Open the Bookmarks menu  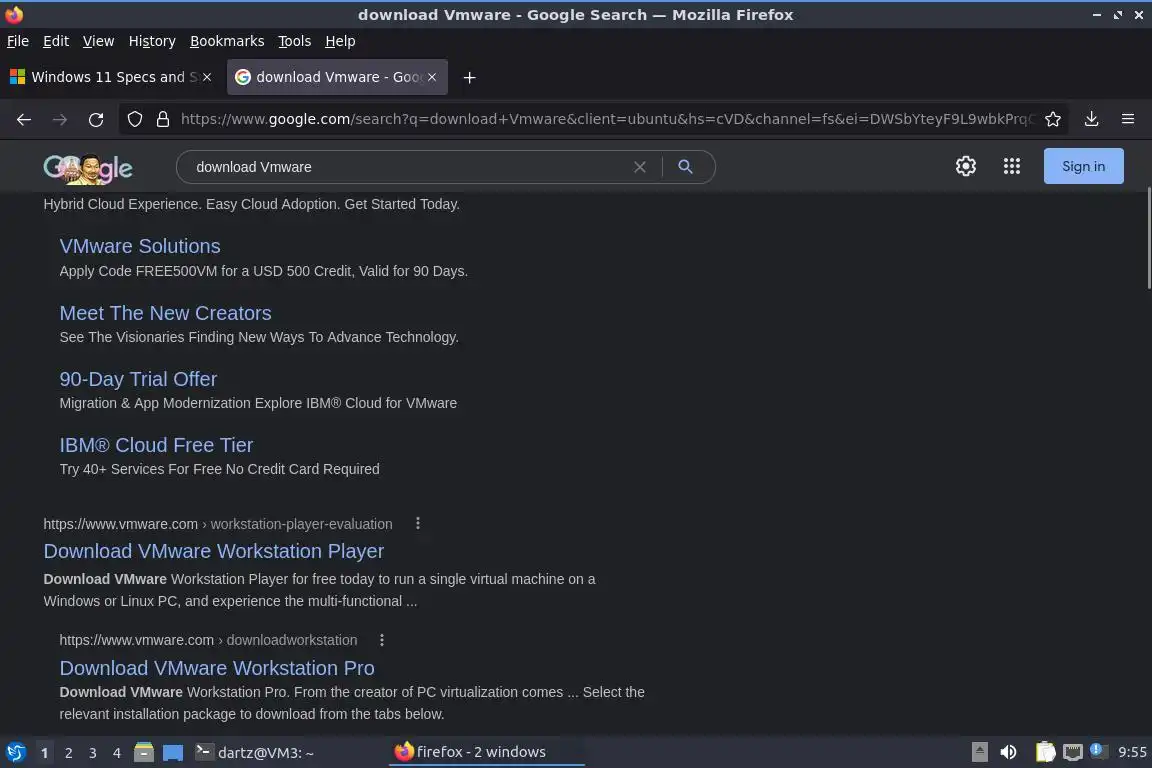tap(227, 41)
